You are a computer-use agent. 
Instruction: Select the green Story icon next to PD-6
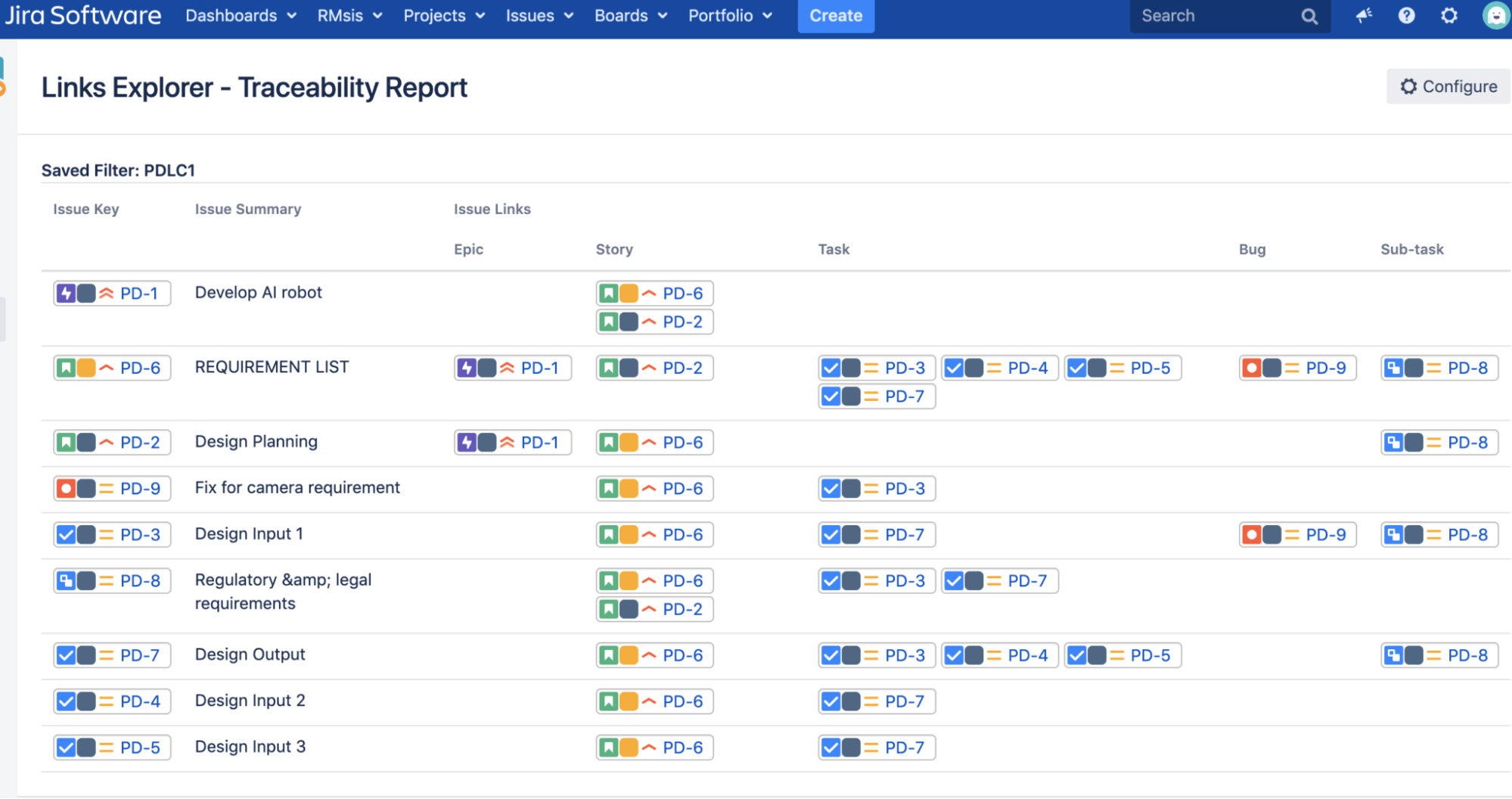[68, 368]
